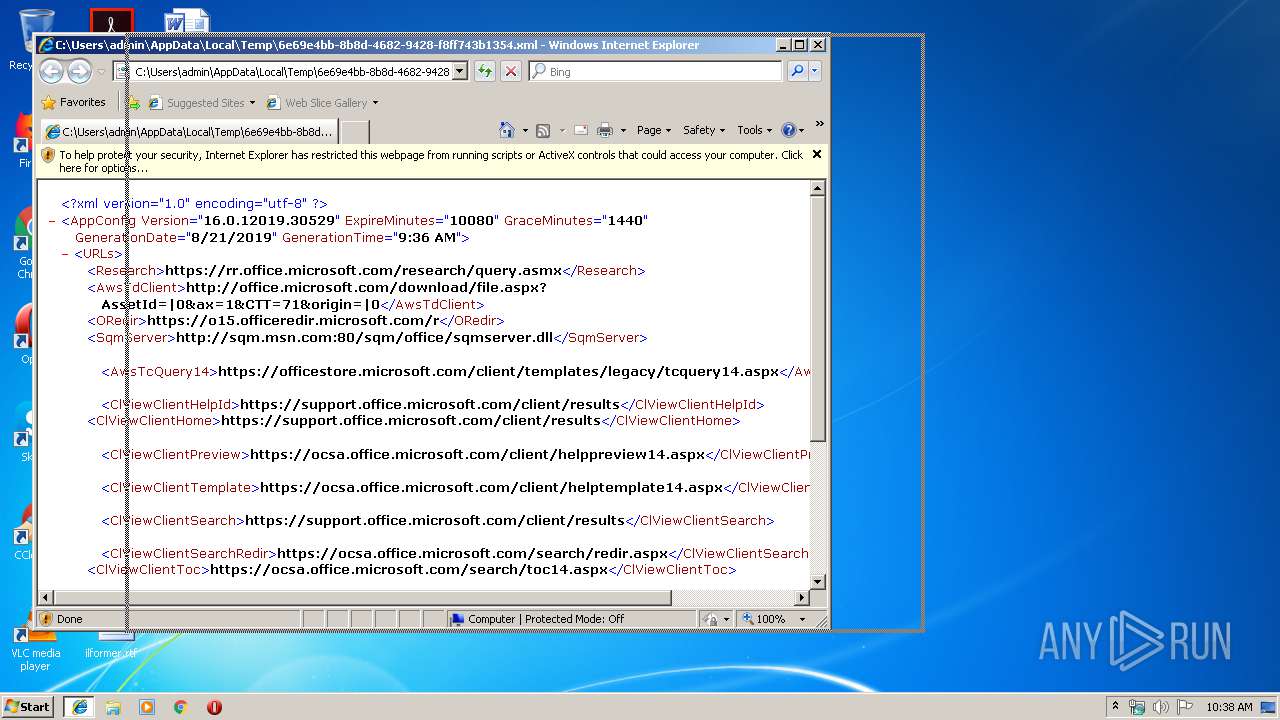Click the clock showing 10:38 AM
Image resolution: width=1280 pixels, height=720 pixels.
point(1229,707)
